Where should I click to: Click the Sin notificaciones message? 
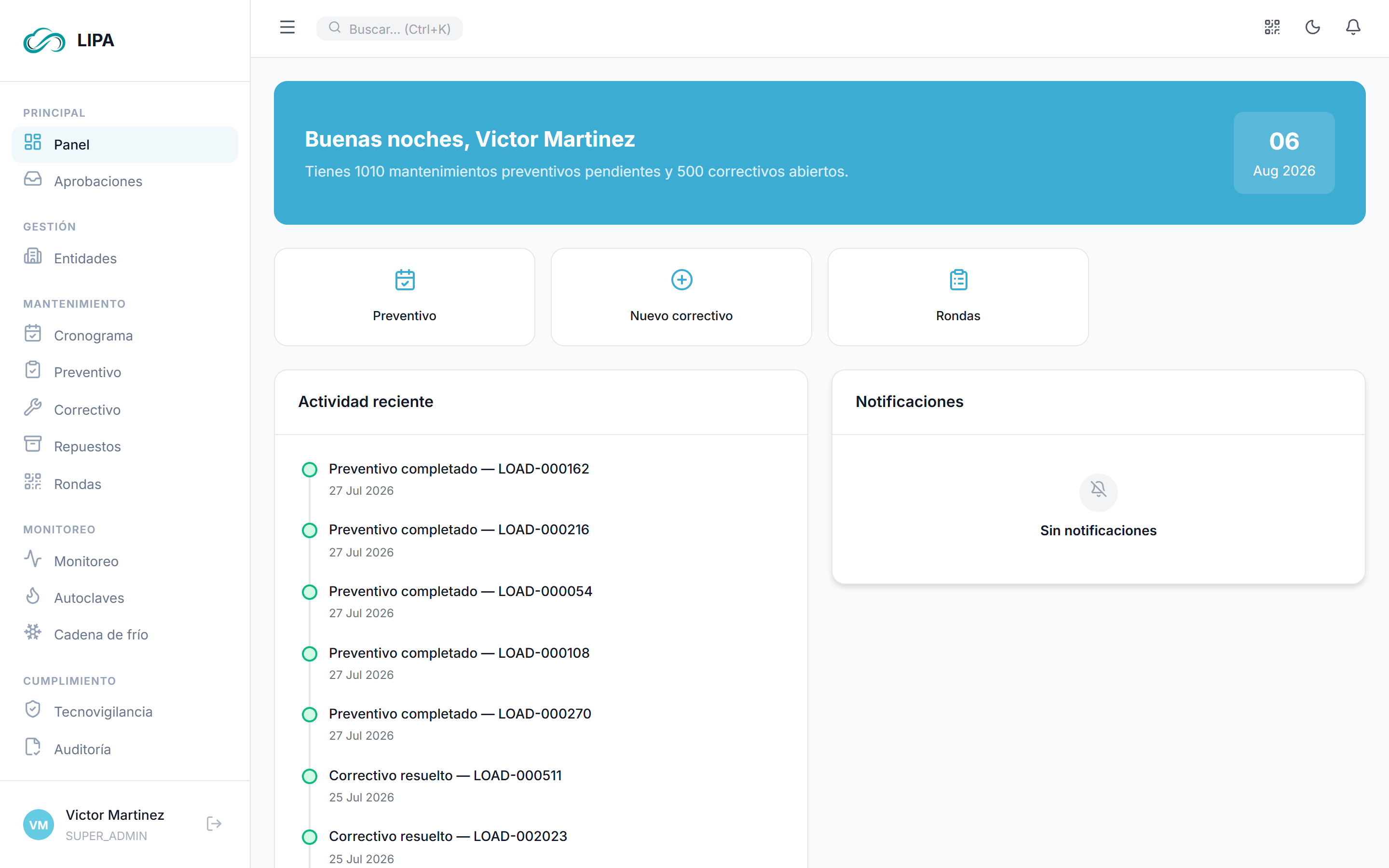pos(1098,530)
